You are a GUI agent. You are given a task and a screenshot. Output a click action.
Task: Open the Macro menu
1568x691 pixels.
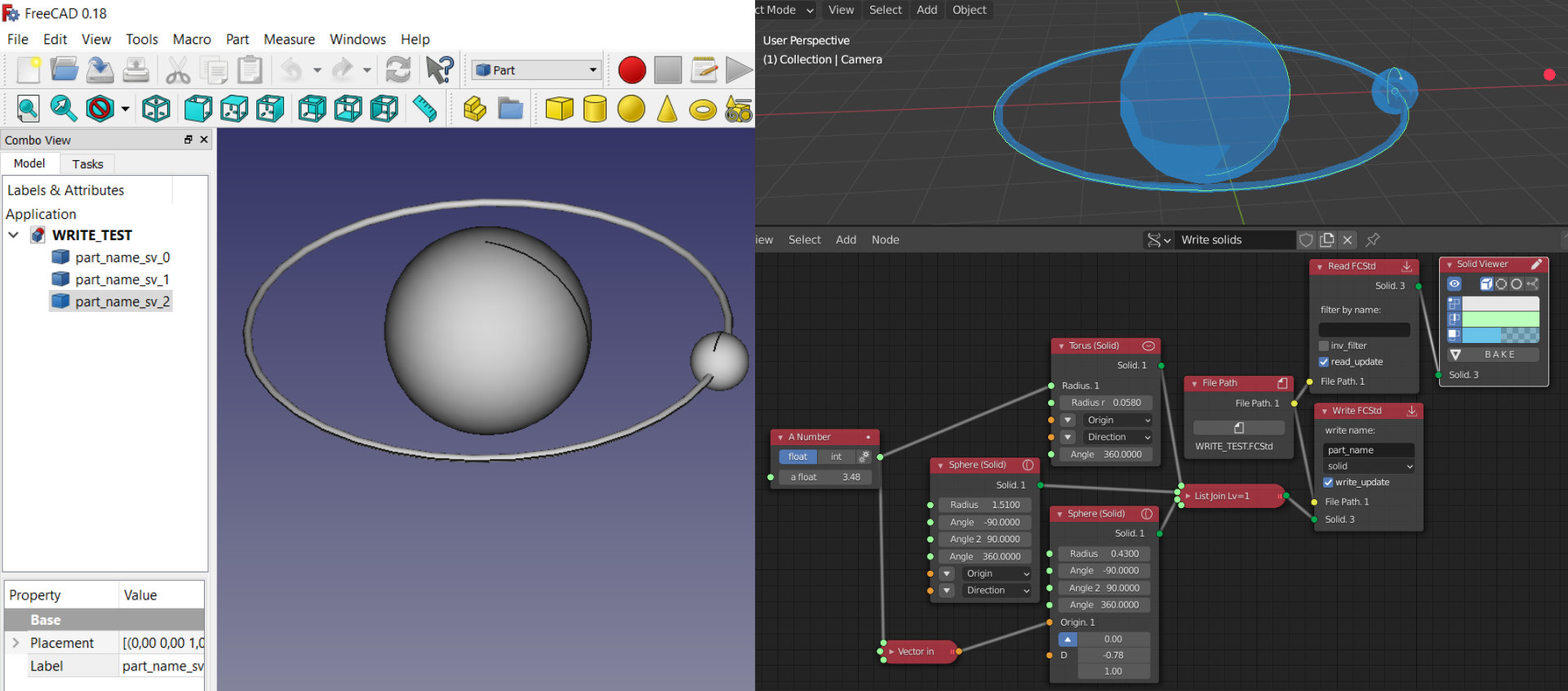coord(191,39)
